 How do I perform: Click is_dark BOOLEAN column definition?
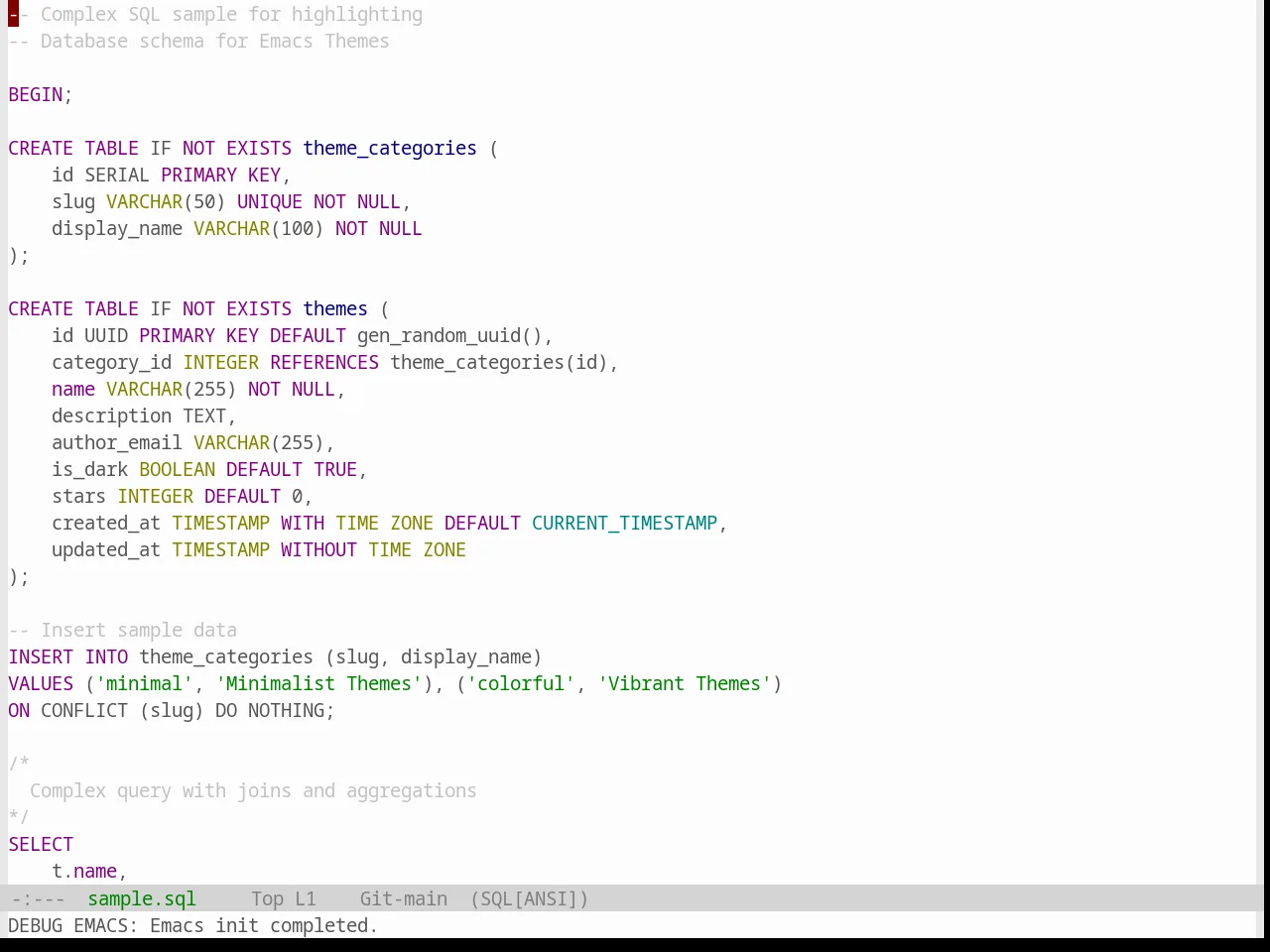(209, 469)
